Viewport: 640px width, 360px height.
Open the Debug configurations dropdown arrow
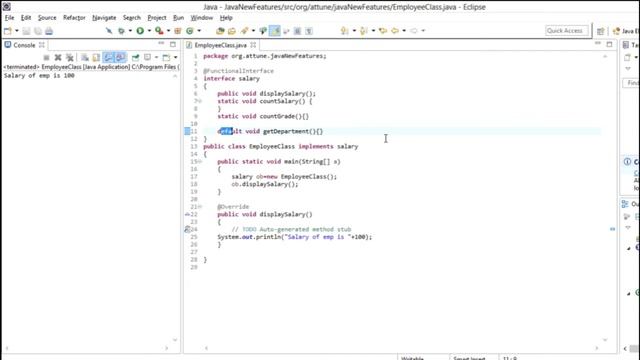[x=130, y=31]
